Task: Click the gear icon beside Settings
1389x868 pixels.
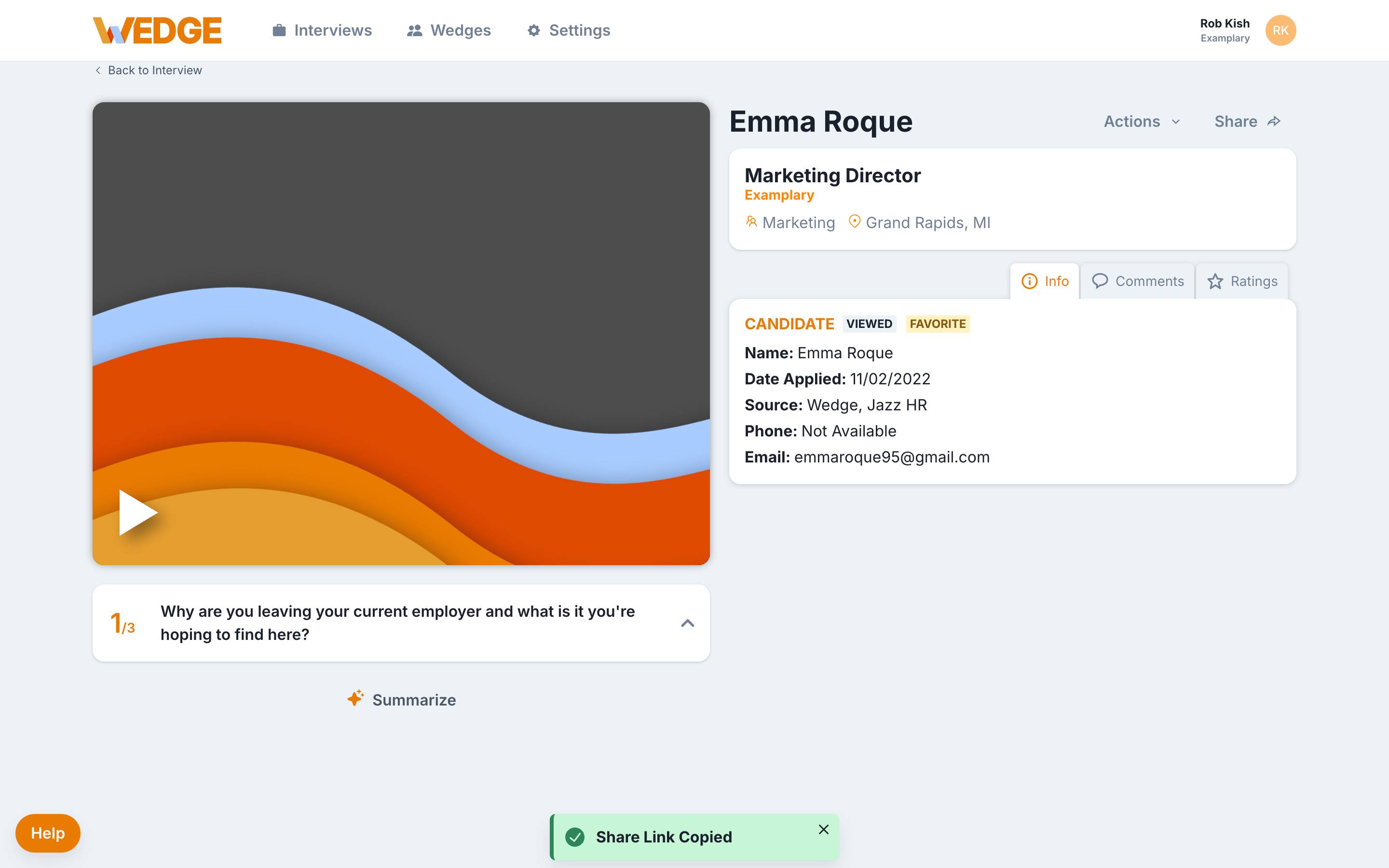Action: [534, 30]
